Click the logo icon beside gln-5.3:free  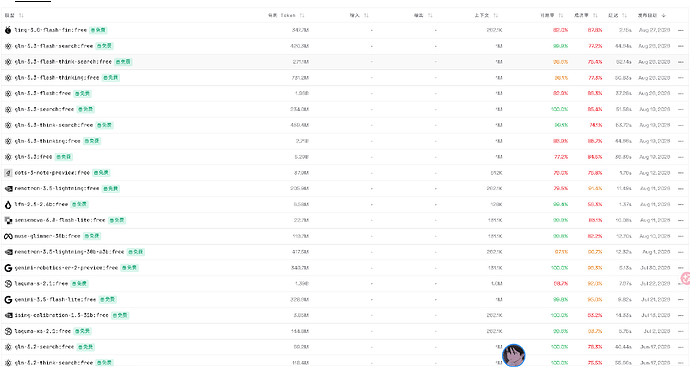(x=8, y=157)
